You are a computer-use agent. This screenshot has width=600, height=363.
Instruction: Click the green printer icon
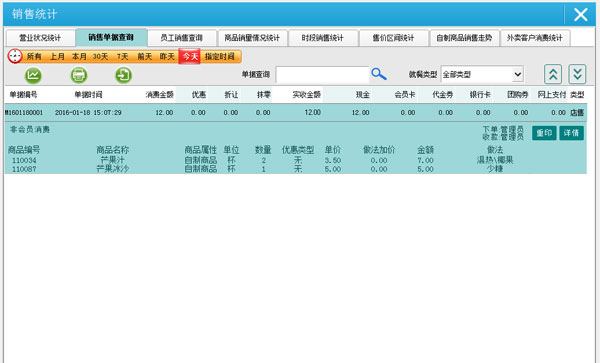click(79, 75)
